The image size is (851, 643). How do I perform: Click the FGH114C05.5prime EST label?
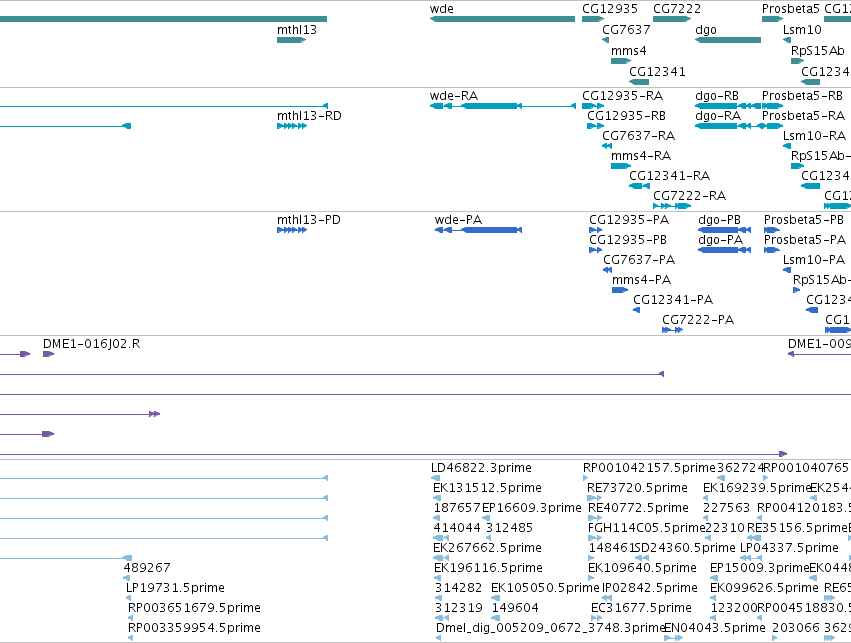(x=646, y=528)
